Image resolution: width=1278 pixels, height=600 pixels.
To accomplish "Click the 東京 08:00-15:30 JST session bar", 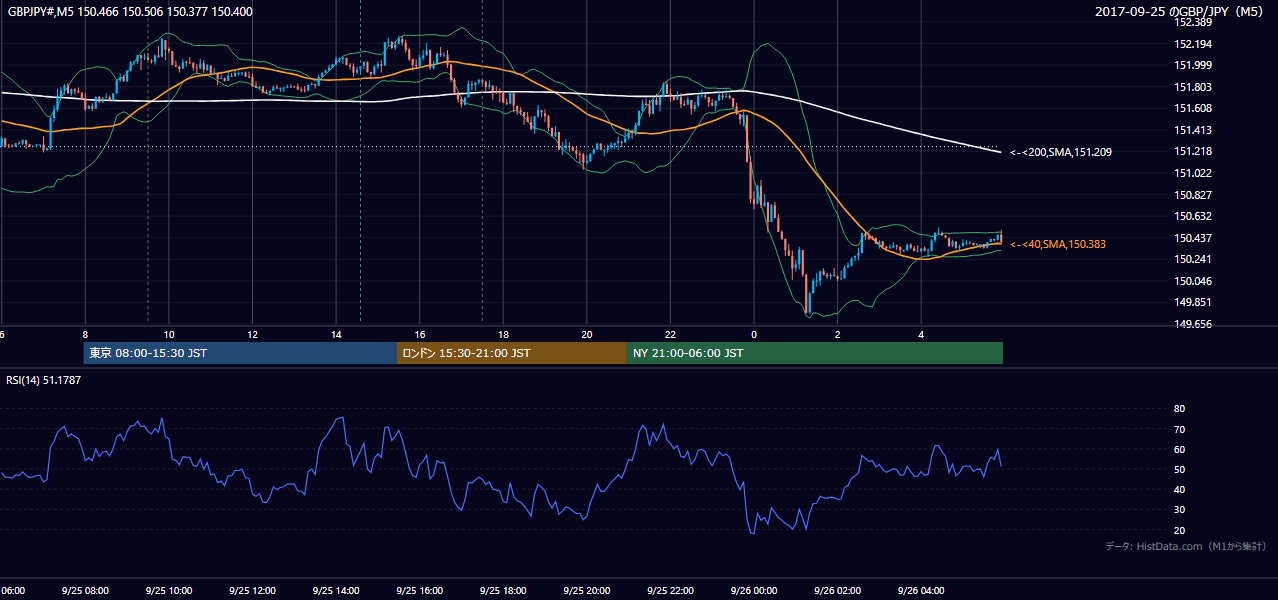I will [240, 353].
